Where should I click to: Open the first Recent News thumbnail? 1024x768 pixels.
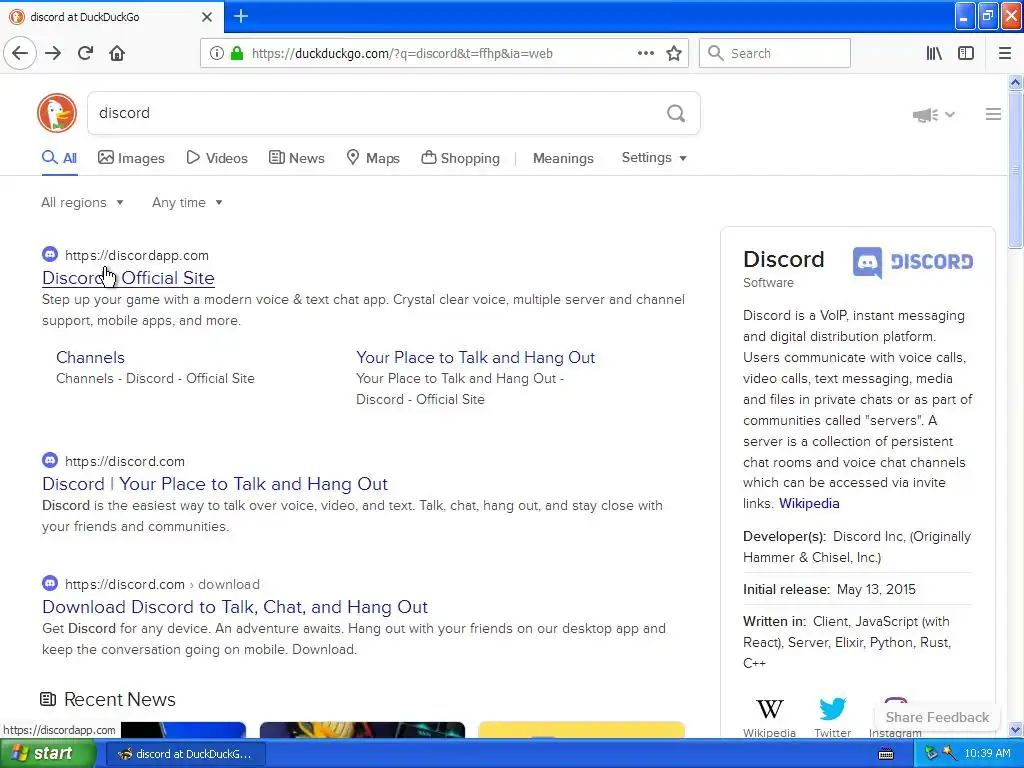[x=184, y=729]
